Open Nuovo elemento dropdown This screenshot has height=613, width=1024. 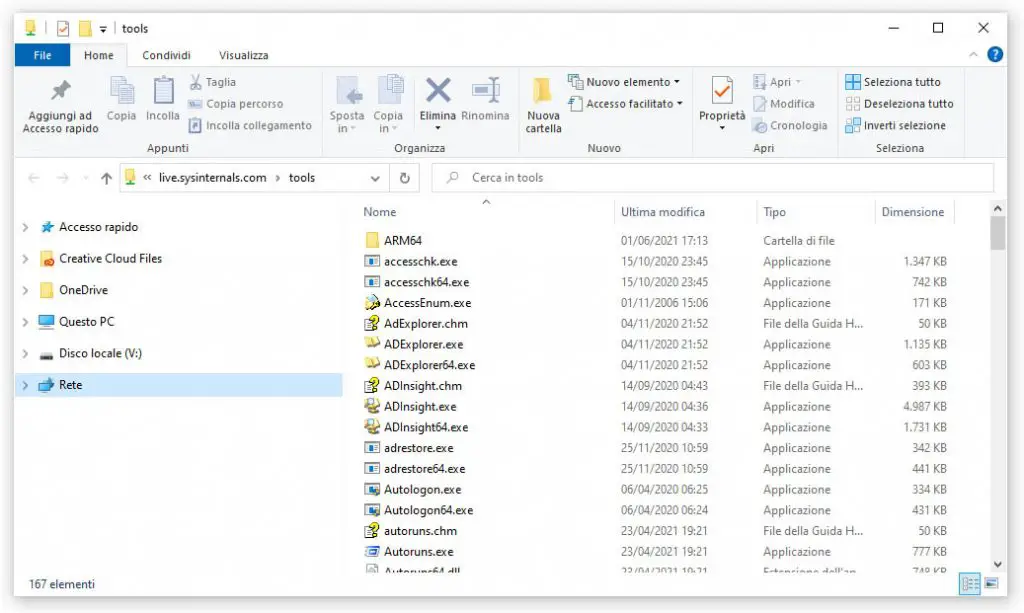(624, 82)
